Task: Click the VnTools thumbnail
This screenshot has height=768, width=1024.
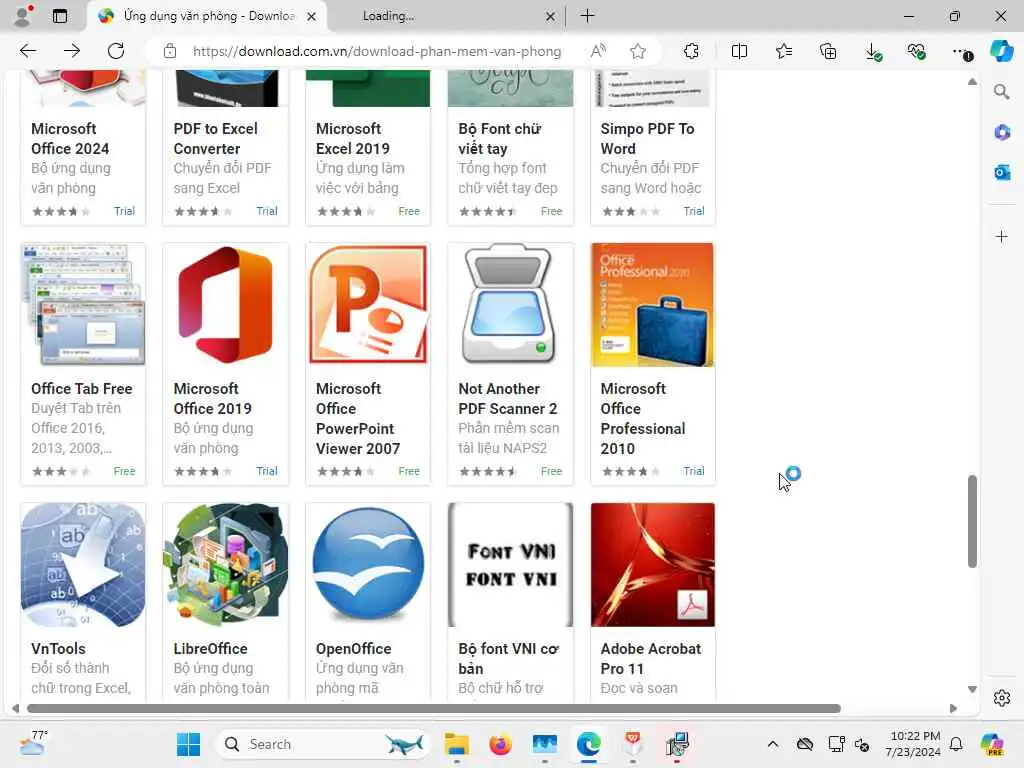Action: click(x=84, y=565)
